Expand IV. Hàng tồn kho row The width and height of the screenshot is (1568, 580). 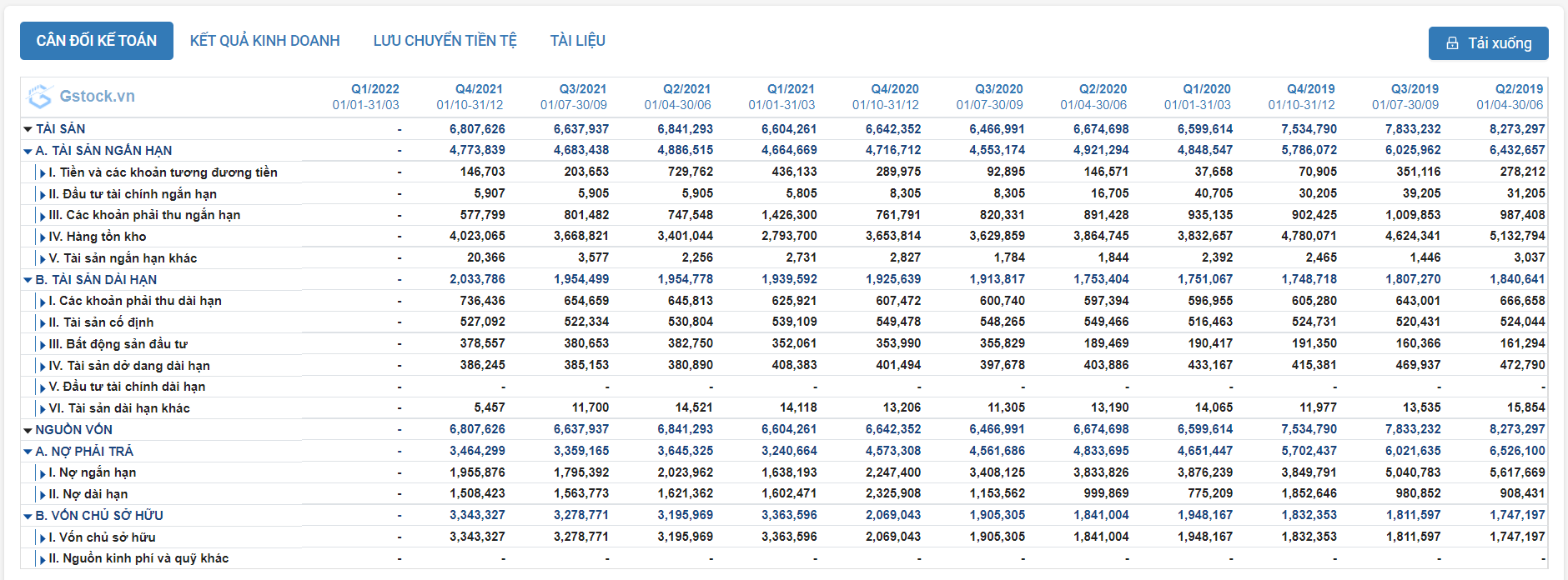(x=43, y=237)
